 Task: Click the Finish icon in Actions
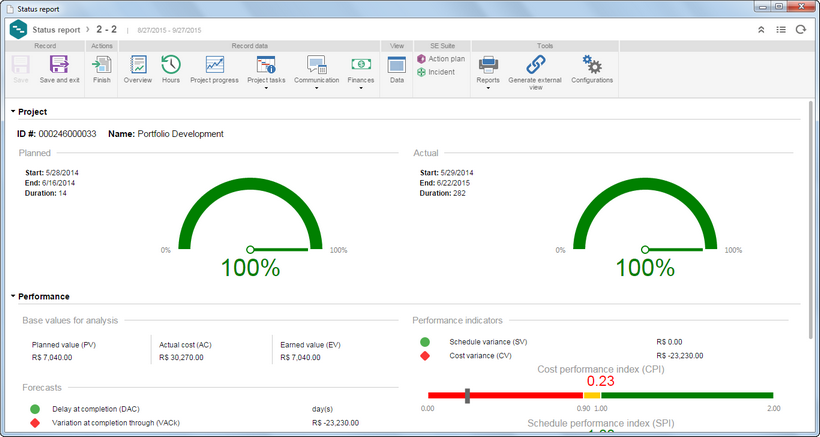[x=101, y=65]
